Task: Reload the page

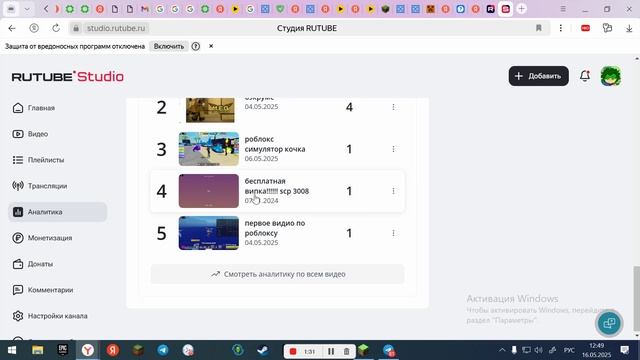Action: pos(56,28)
